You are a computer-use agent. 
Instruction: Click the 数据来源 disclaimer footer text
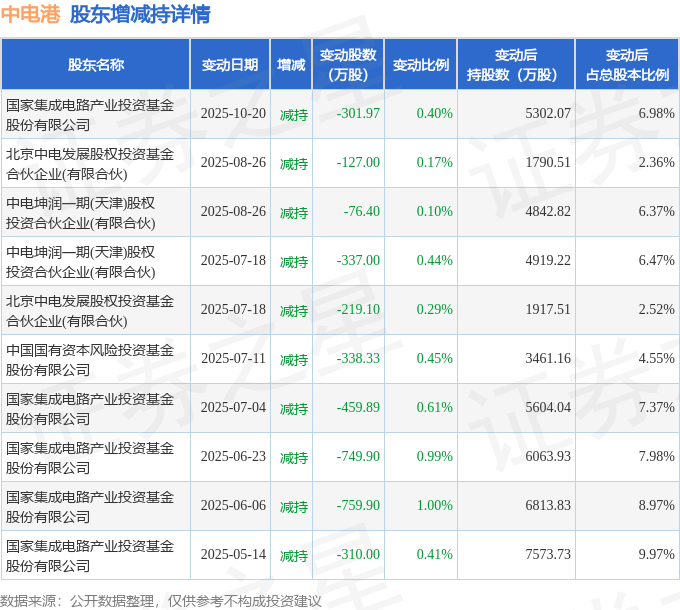[161, 601]
